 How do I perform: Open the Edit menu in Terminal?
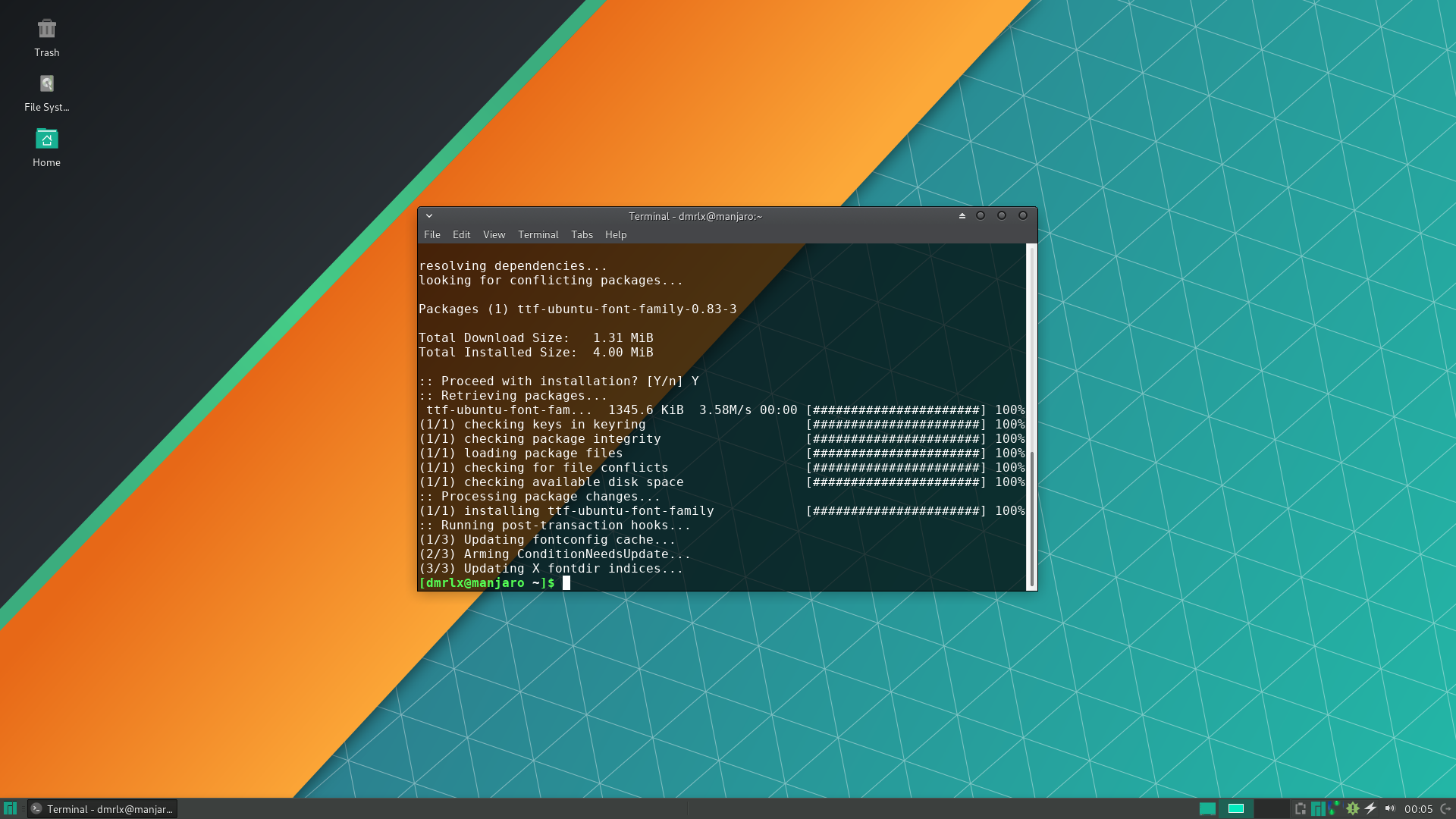(461, 235)
